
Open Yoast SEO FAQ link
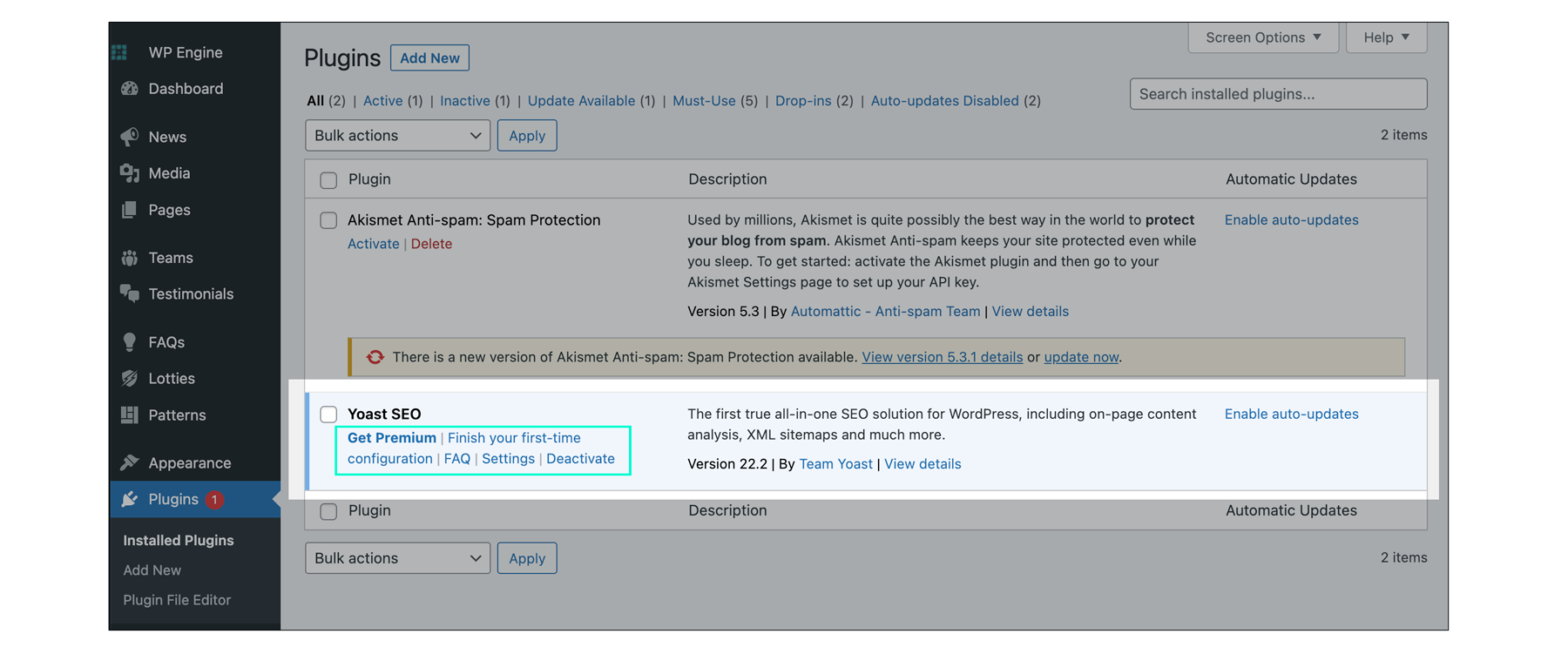tap(457, 459)
